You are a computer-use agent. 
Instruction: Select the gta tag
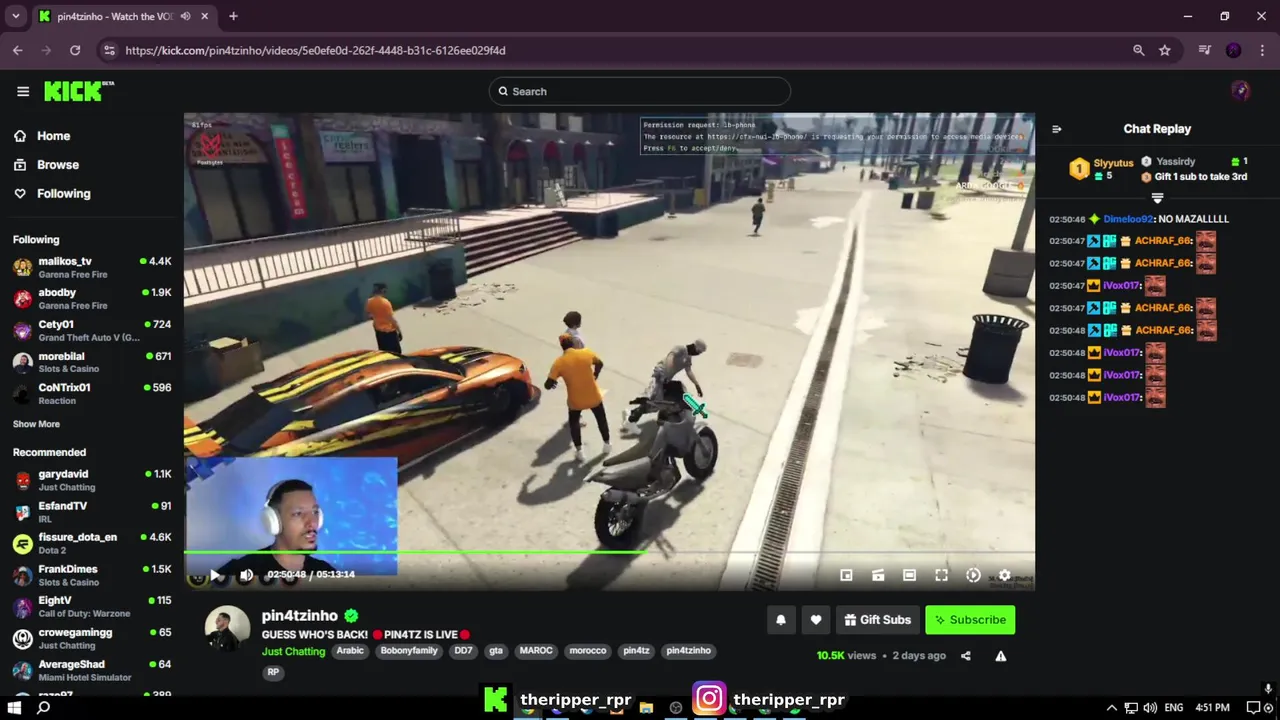pos(496,651)
